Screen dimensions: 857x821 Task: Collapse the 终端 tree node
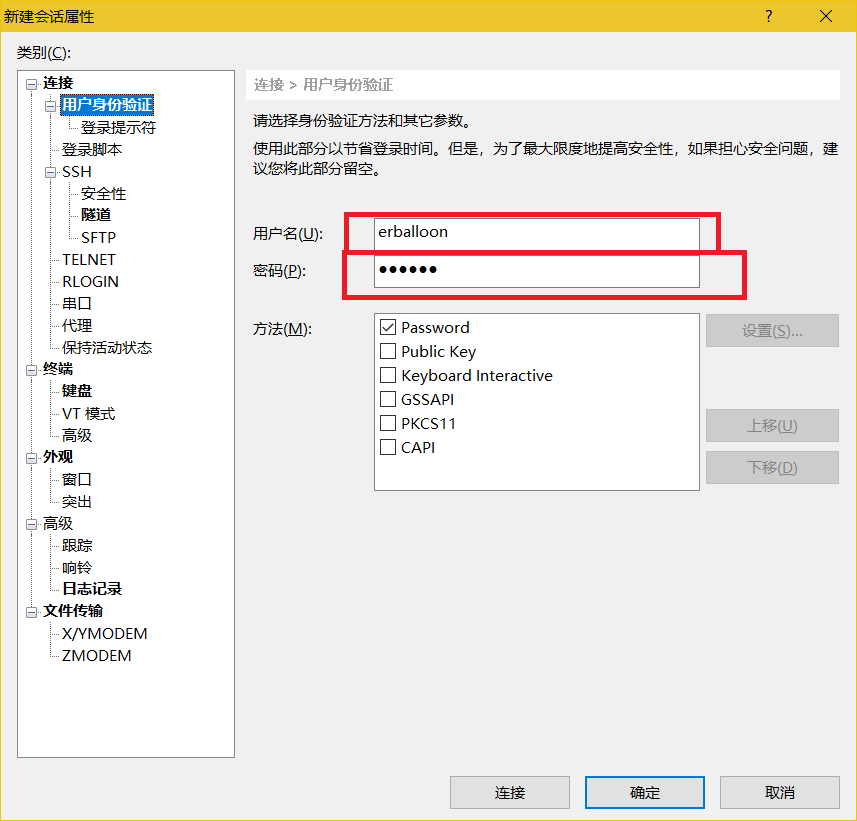(x=32, y=369)
